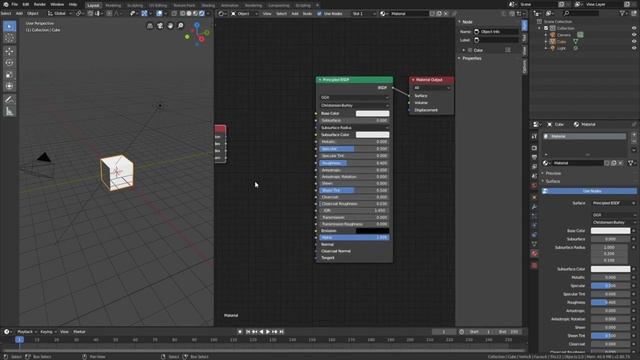This screenshot has height=360, width=640.
Task: Toggle Use Nodes checkbox in node editor header
Action: pos(319,13)
